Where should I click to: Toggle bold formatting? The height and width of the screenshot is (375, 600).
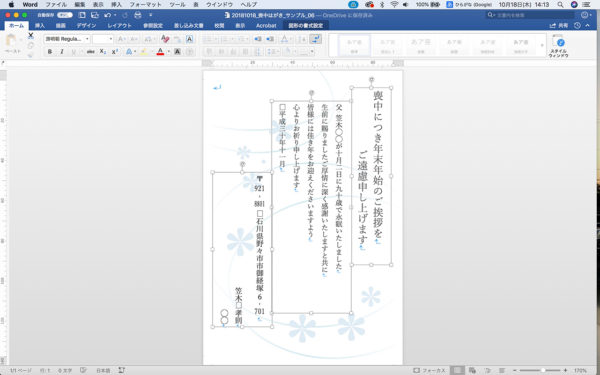tap(50, 52)
